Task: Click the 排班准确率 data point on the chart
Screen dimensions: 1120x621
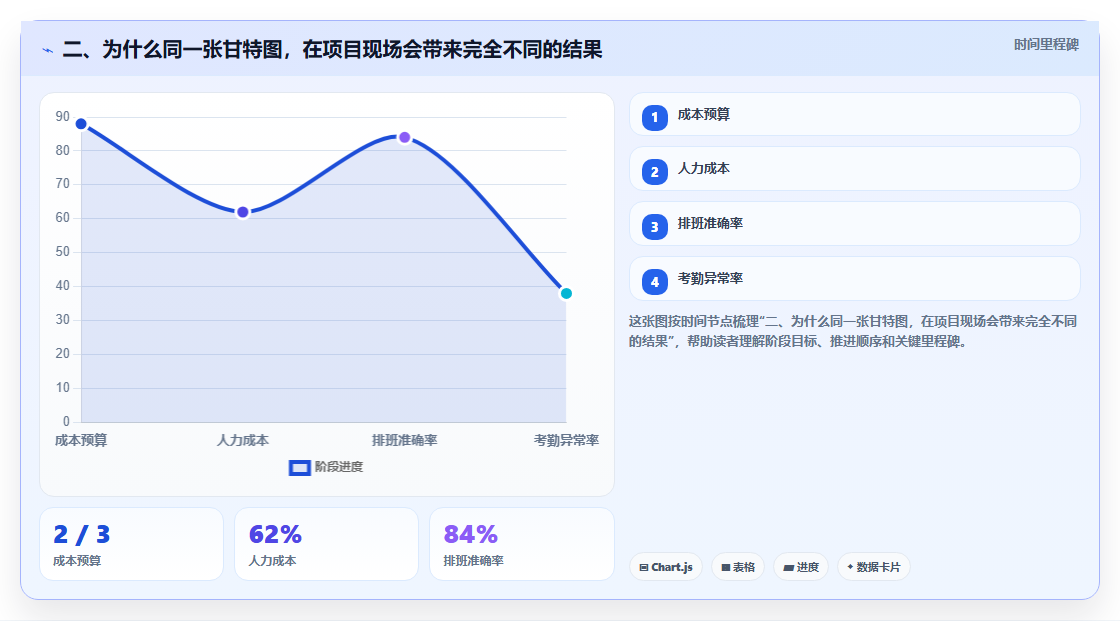Action: tap(404, 137)
